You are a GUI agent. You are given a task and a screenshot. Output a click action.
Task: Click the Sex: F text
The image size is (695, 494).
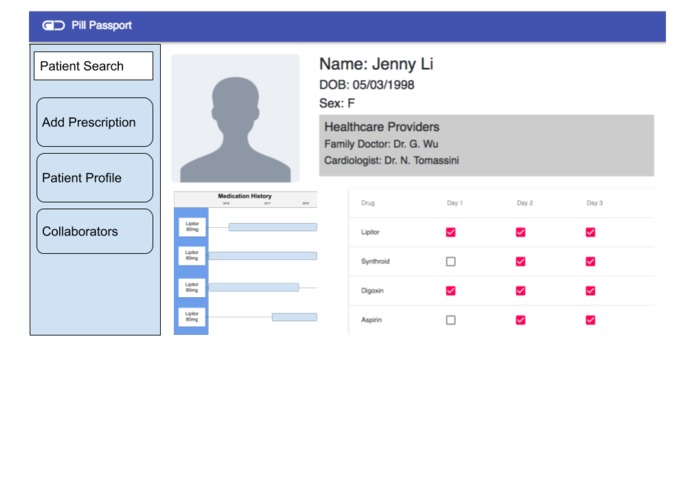pos(337,103)
